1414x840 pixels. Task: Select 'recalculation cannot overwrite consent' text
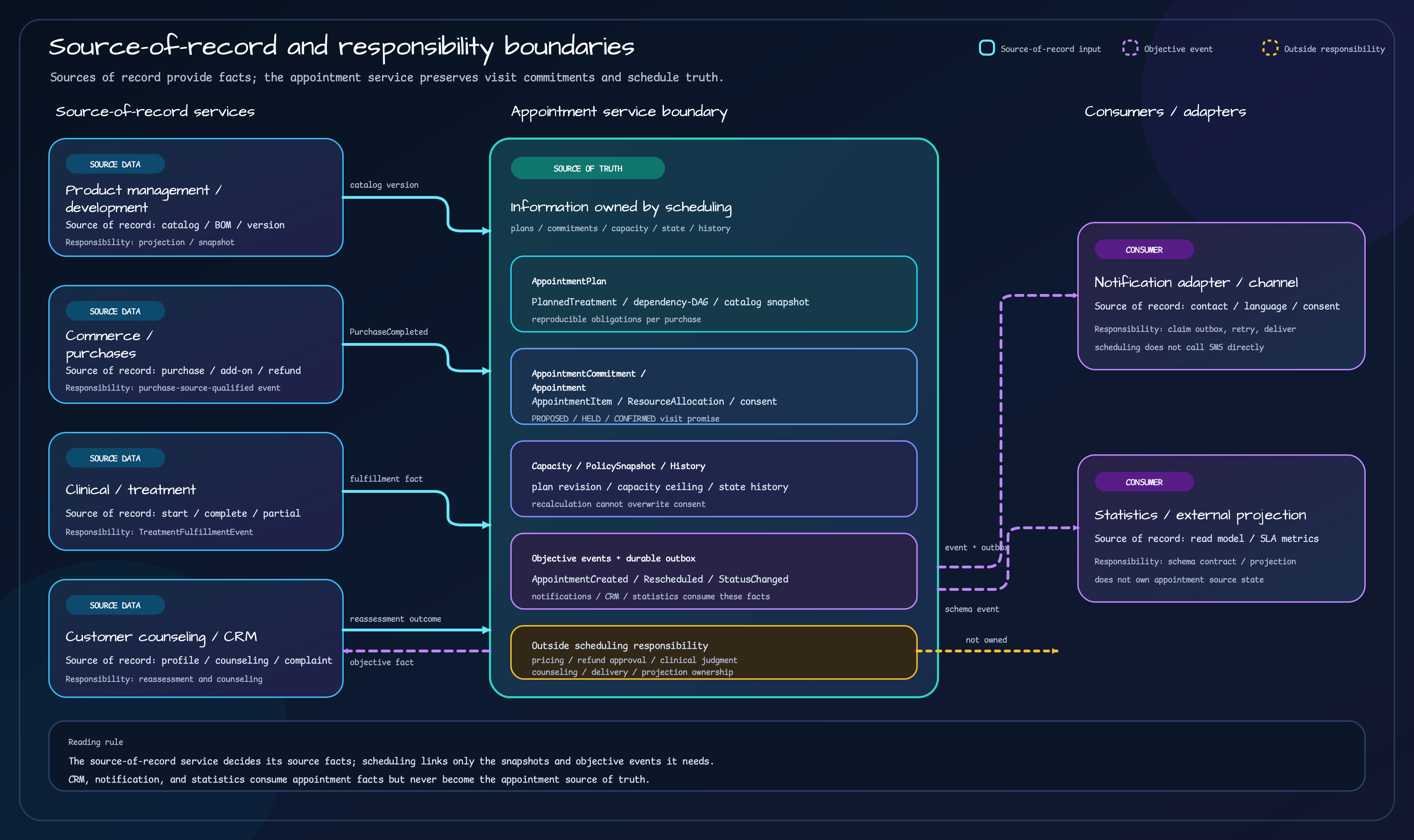pyautogui.click(x=618, y=504)
